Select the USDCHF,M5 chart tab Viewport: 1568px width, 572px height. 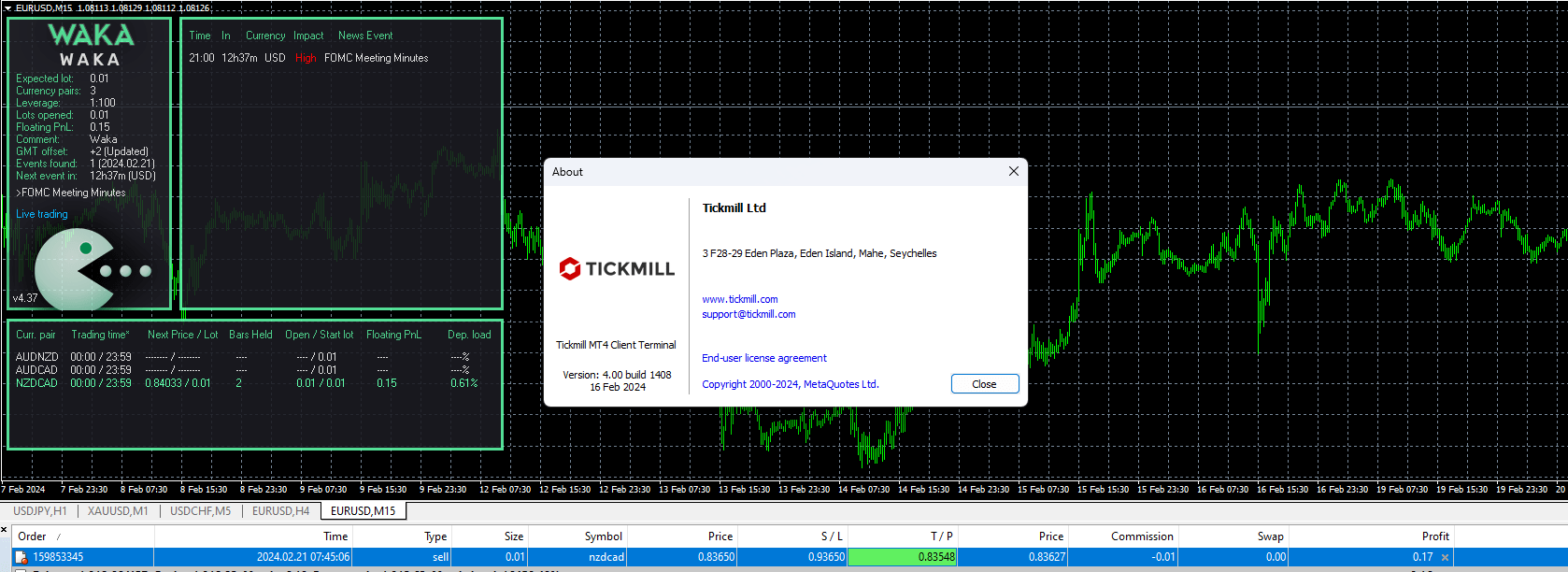coord(200,511)
